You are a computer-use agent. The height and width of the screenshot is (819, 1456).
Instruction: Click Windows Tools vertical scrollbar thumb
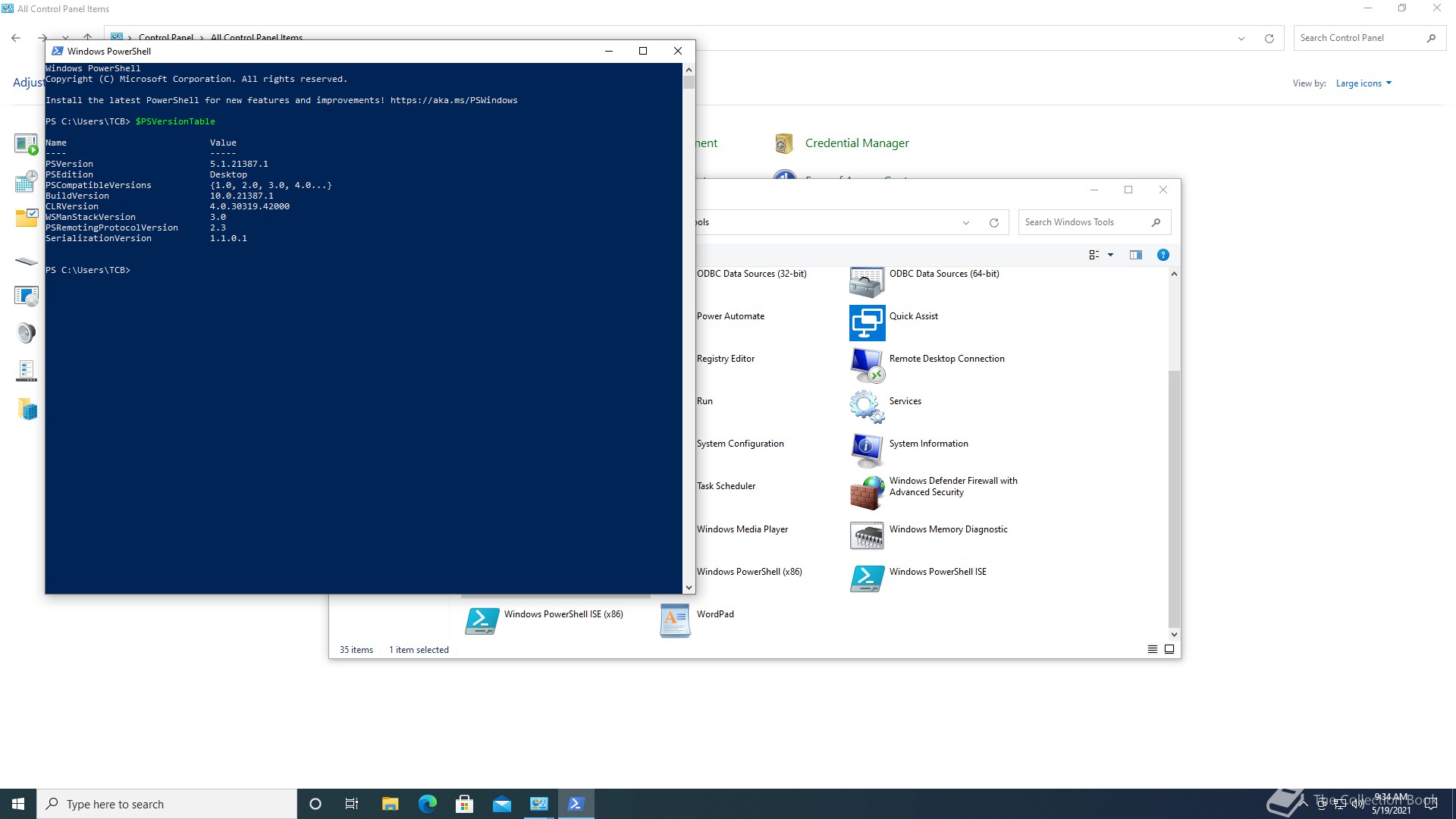pyautogui.click(x=1174, y=499)
